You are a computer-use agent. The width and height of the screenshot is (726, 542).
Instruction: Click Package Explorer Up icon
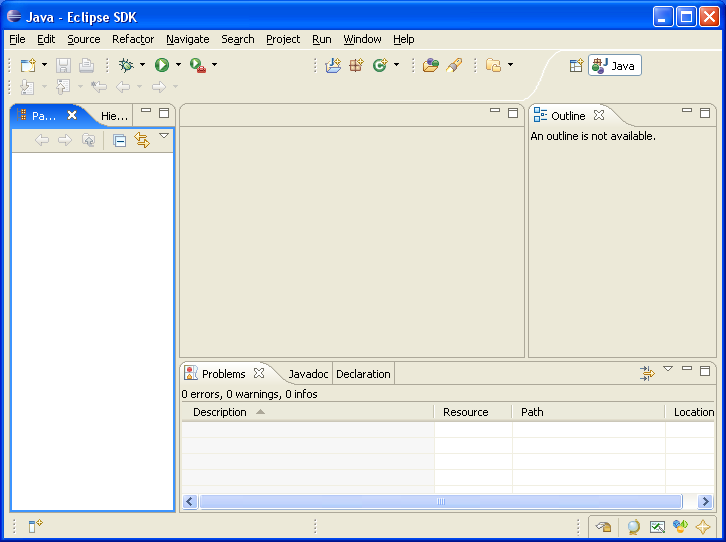point(88,140)
